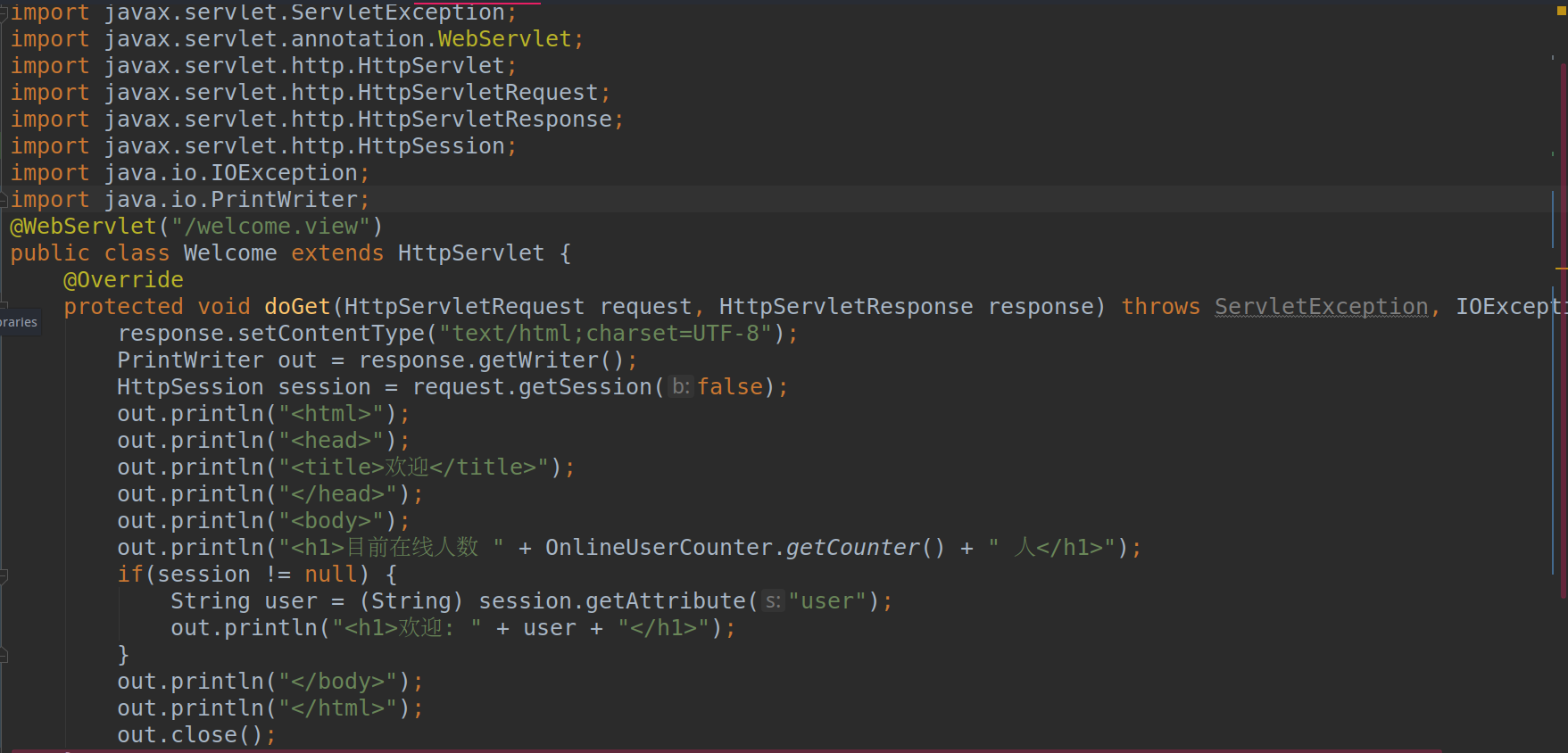Click the "/welcome.view" string
The image size is (1568, 753).
270,227
